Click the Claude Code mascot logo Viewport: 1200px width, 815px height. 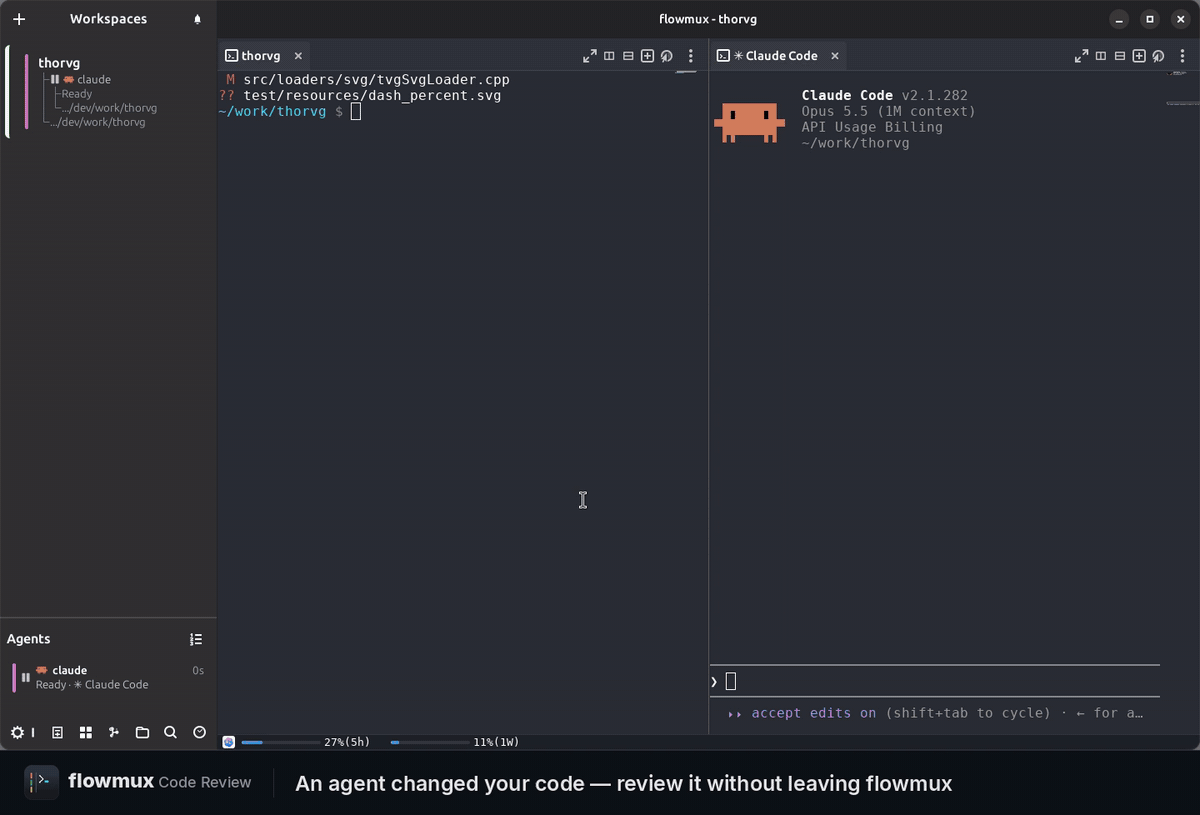[748, 122]
